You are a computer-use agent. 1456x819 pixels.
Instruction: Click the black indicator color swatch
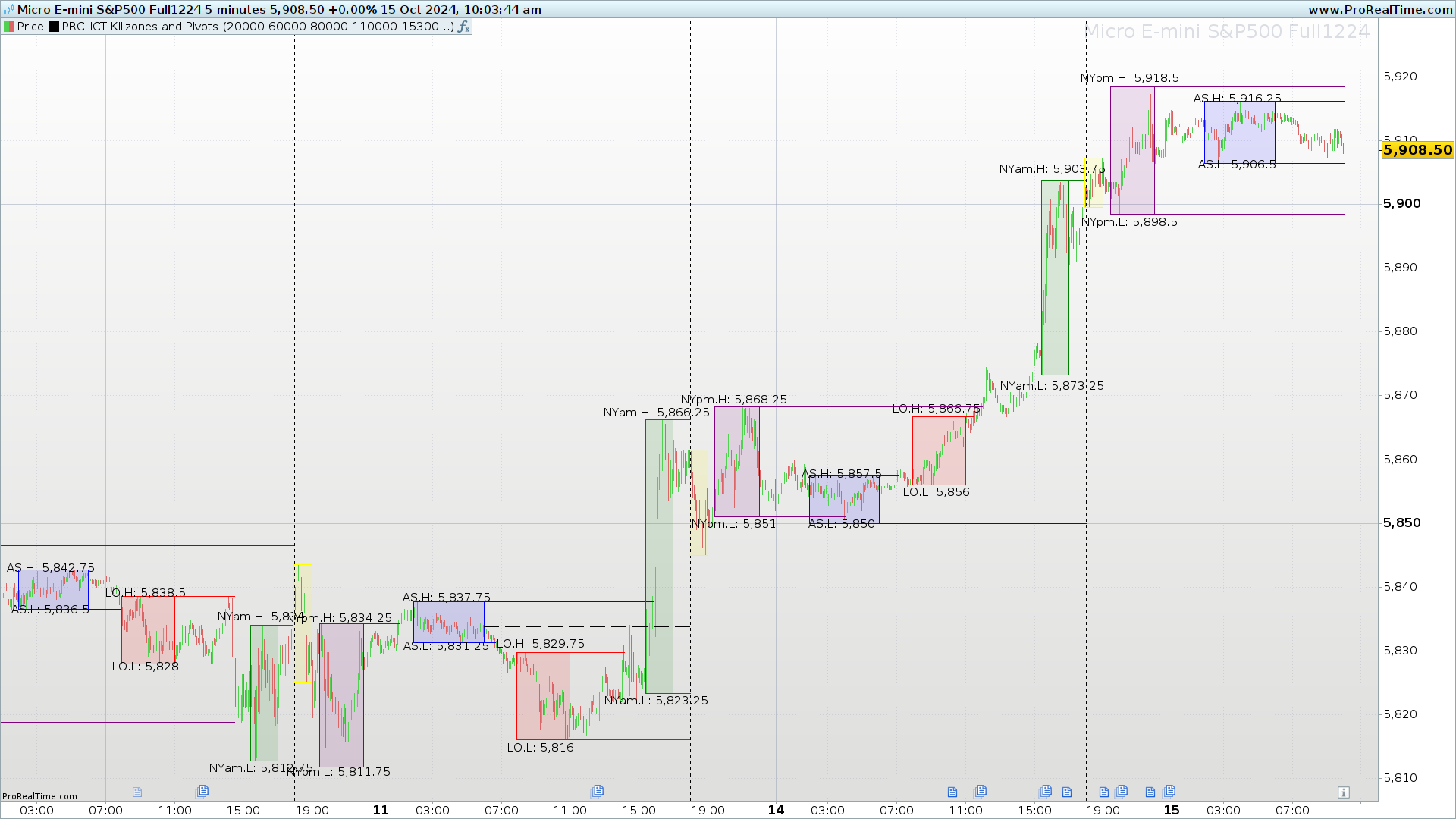(x=54, y=27)
